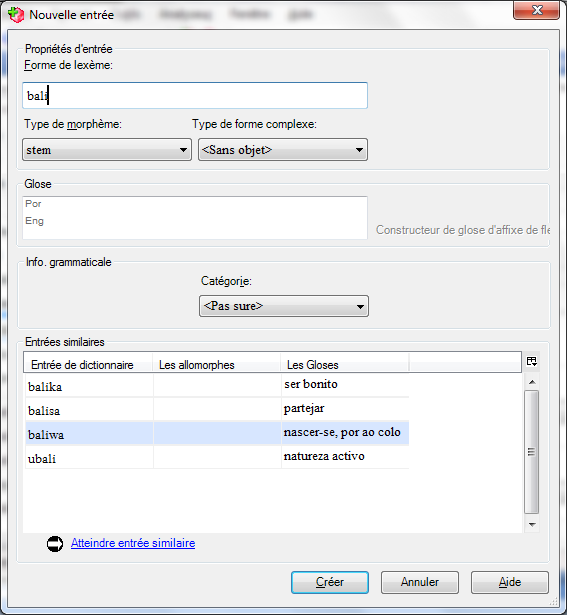The width and height of the screenshot is (567, 615).
Task: Expand the Catégorie combo box
Action: pyautogui.click(x=284, y=306)
